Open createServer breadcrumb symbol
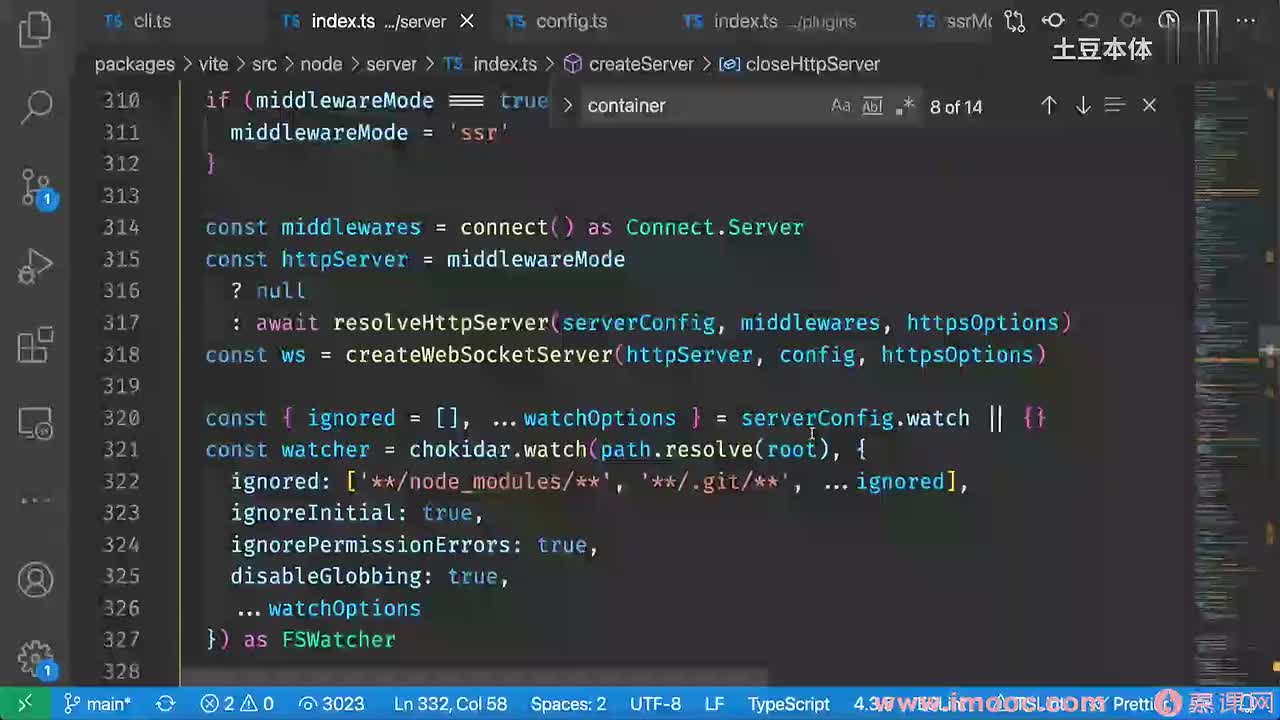 (628, 64)
